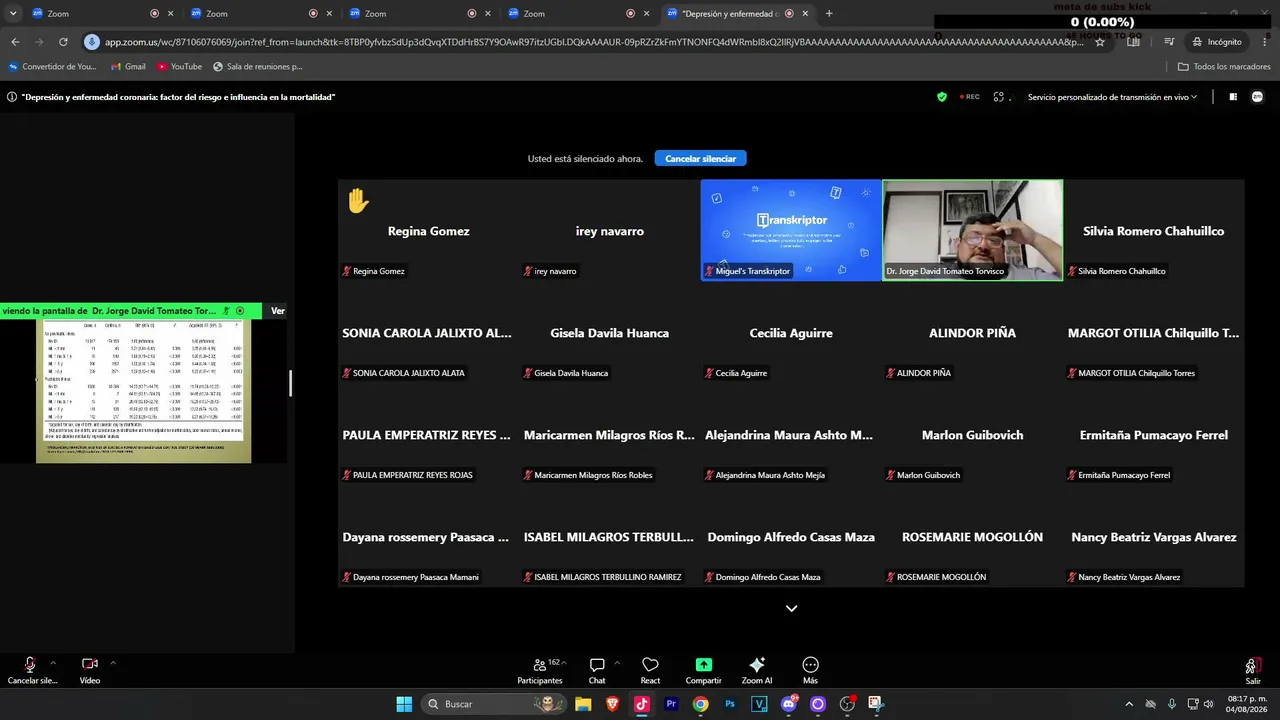Select Cecilia Aguirre's participant tile
Image resolution: width=1280 pixels, height=720 pixels.
(791, 332)
